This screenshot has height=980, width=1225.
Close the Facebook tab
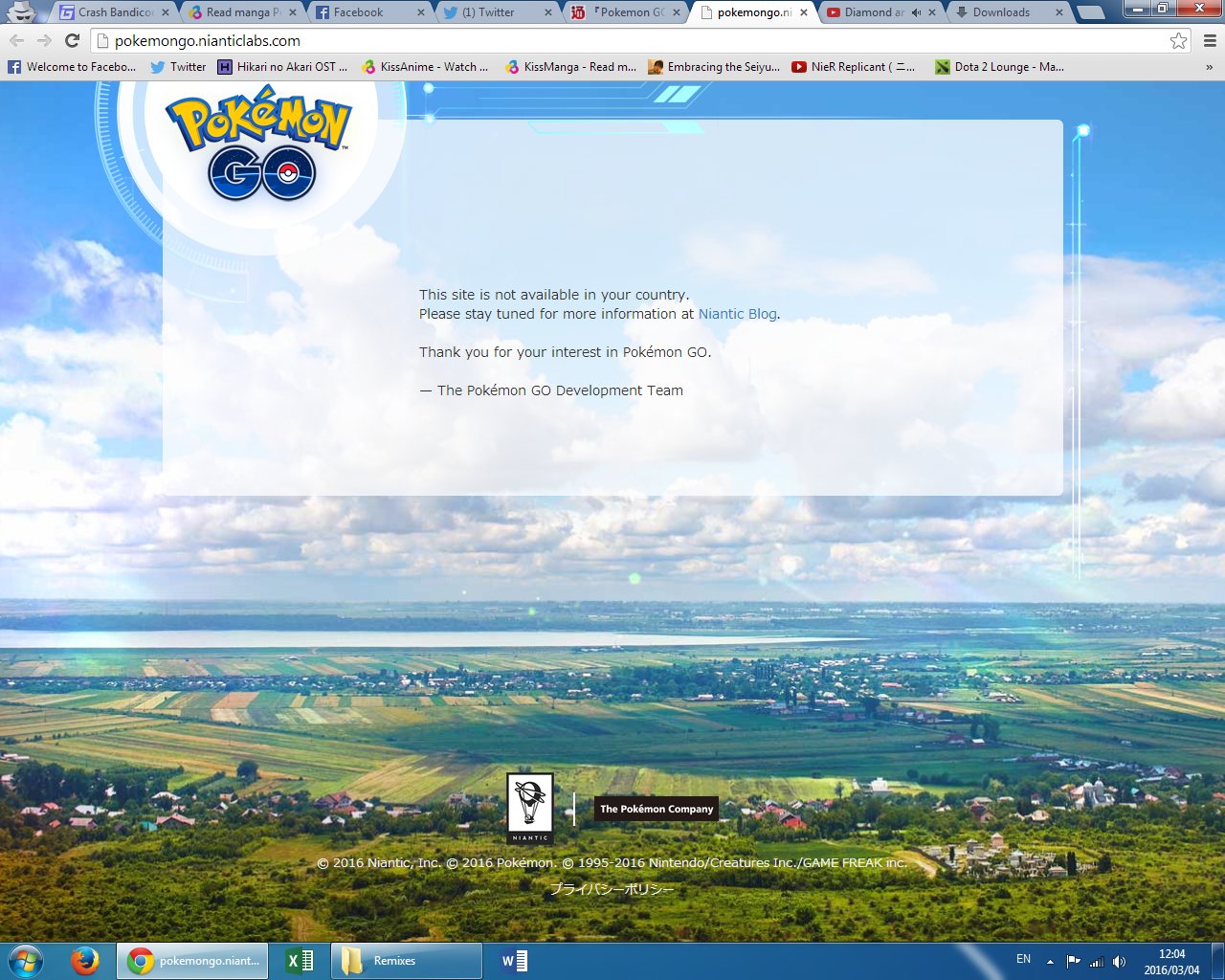[x=421, y=12]
